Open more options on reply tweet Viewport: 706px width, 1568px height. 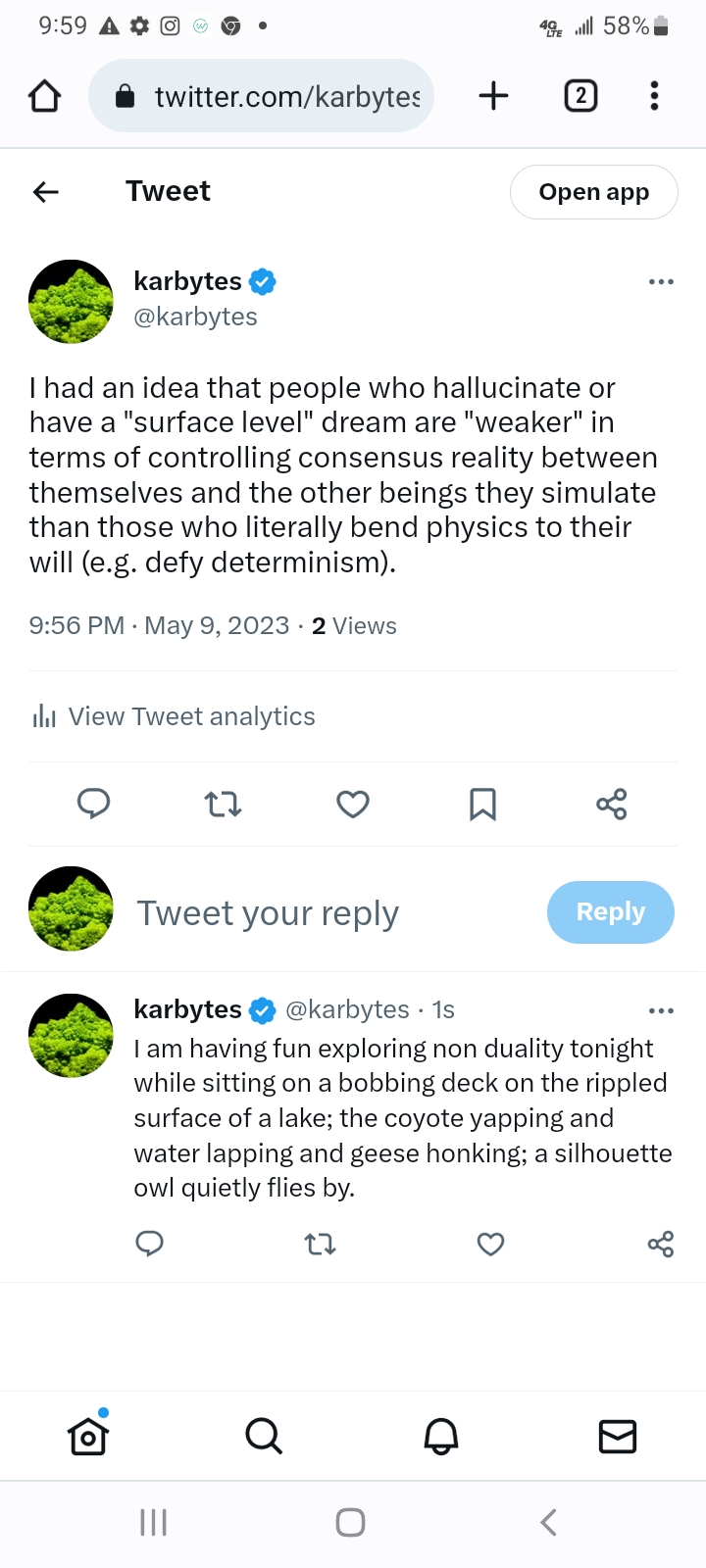[662, 1010]
